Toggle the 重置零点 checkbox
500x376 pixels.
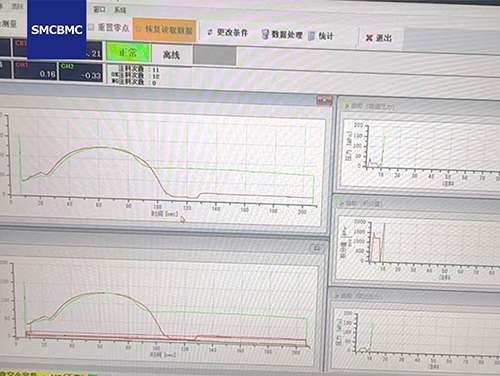(x=91, y=27)
